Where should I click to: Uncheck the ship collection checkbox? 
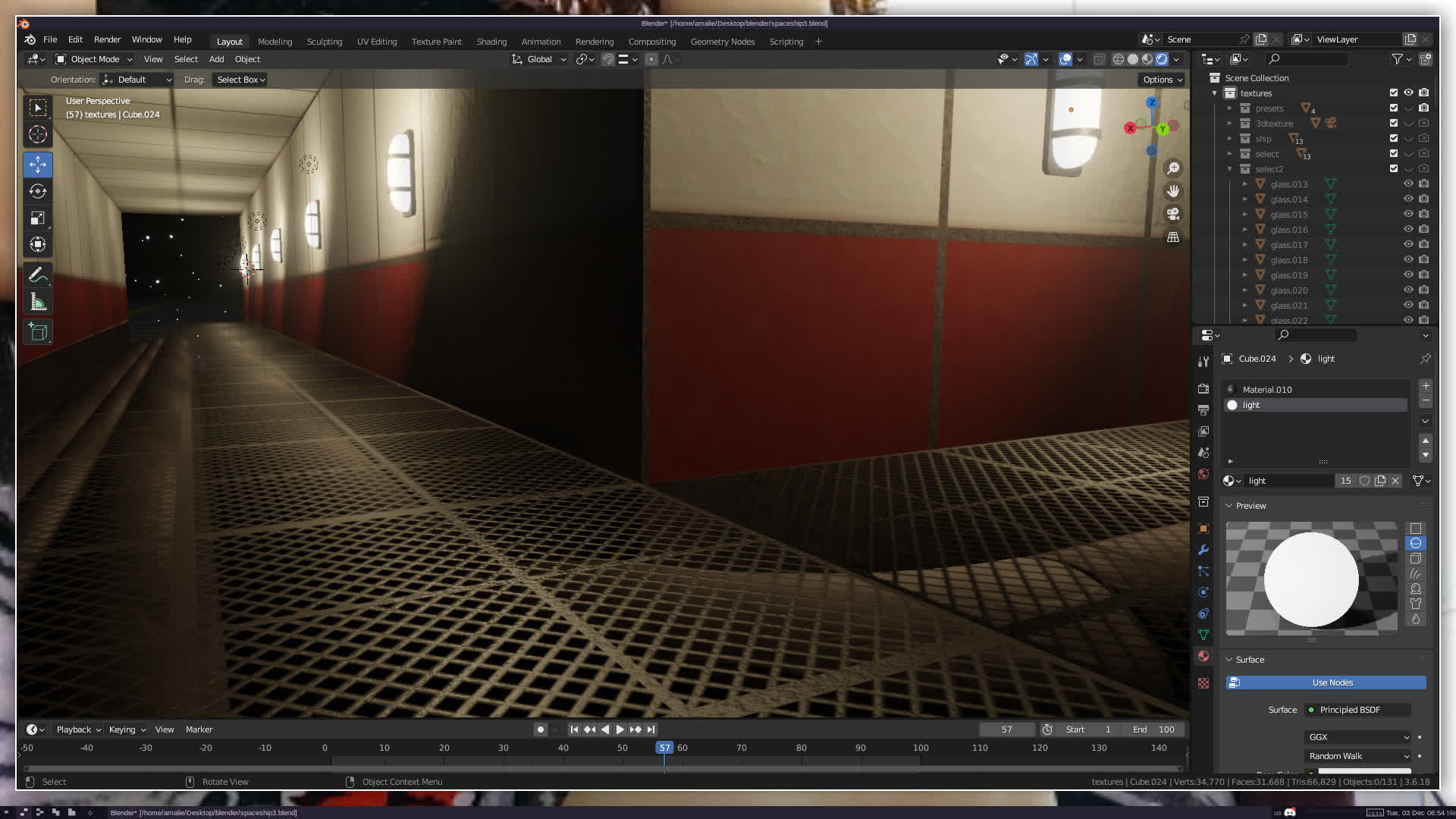pyautogui.click(x=1393, y=139)
